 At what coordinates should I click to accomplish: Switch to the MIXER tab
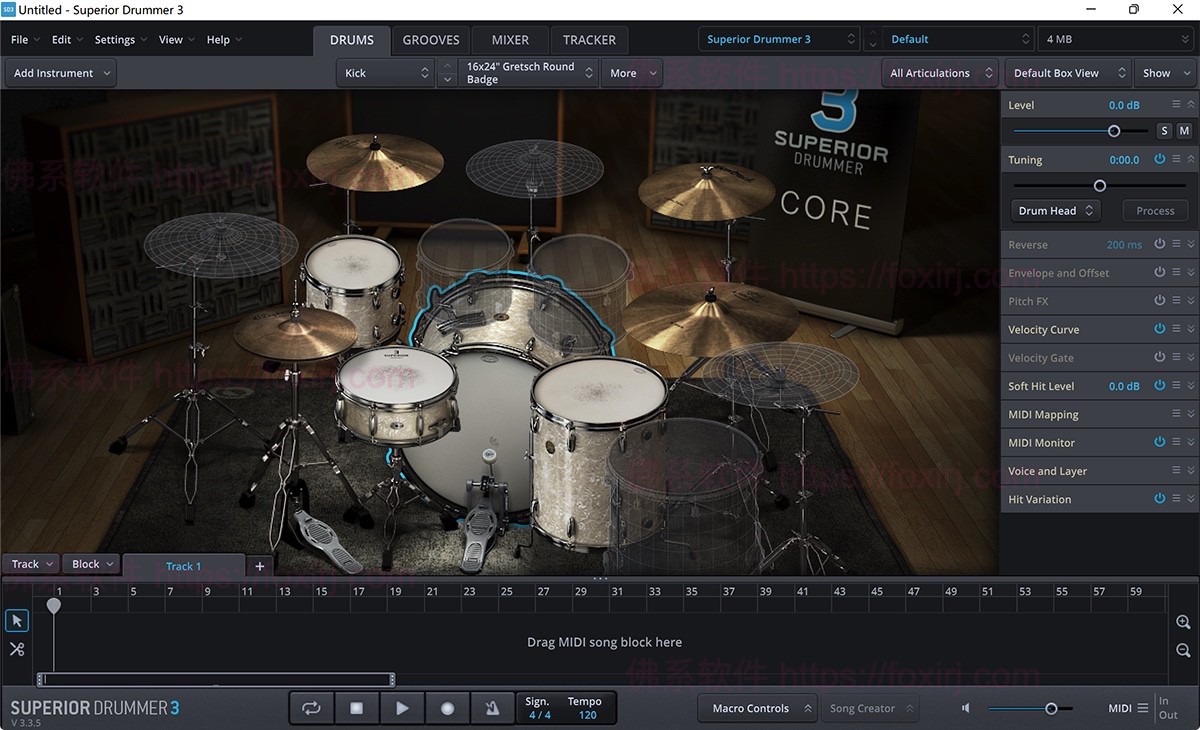click(509, 39)
